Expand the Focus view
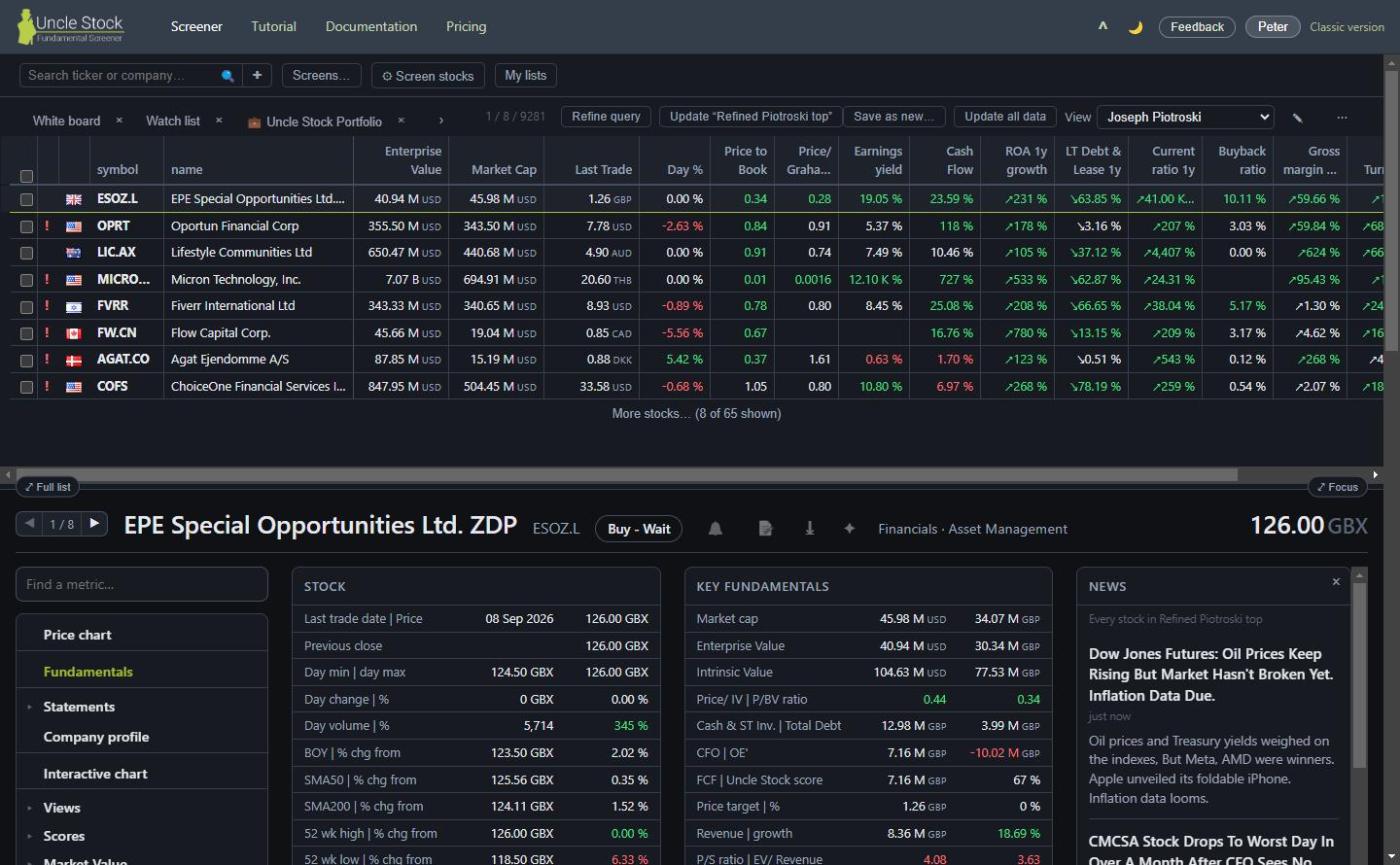 click(1337, 487)
